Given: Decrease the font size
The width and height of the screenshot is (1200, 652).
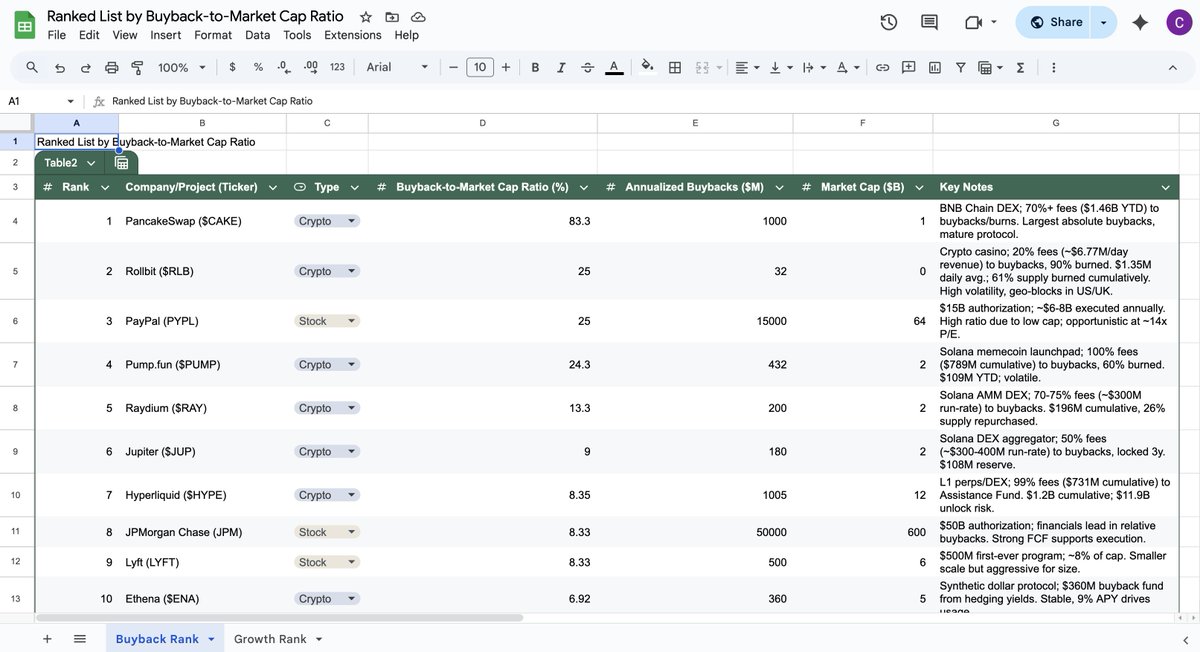Looking at the screenshot, I should (453, 67).
